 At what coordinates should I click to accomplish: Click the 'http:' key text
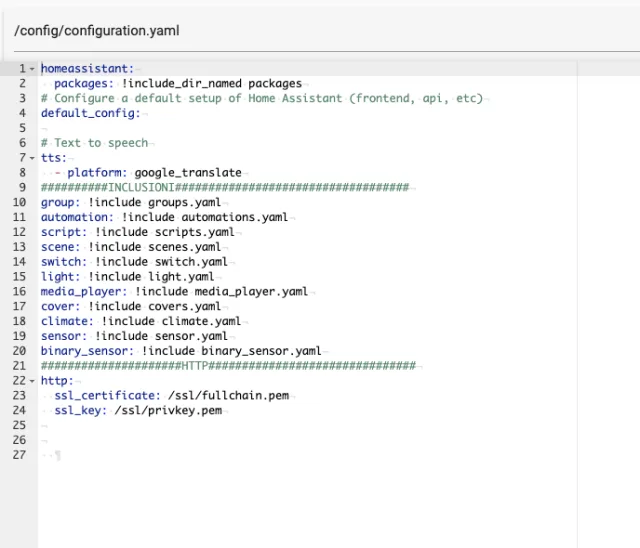[x=57, y=381]
